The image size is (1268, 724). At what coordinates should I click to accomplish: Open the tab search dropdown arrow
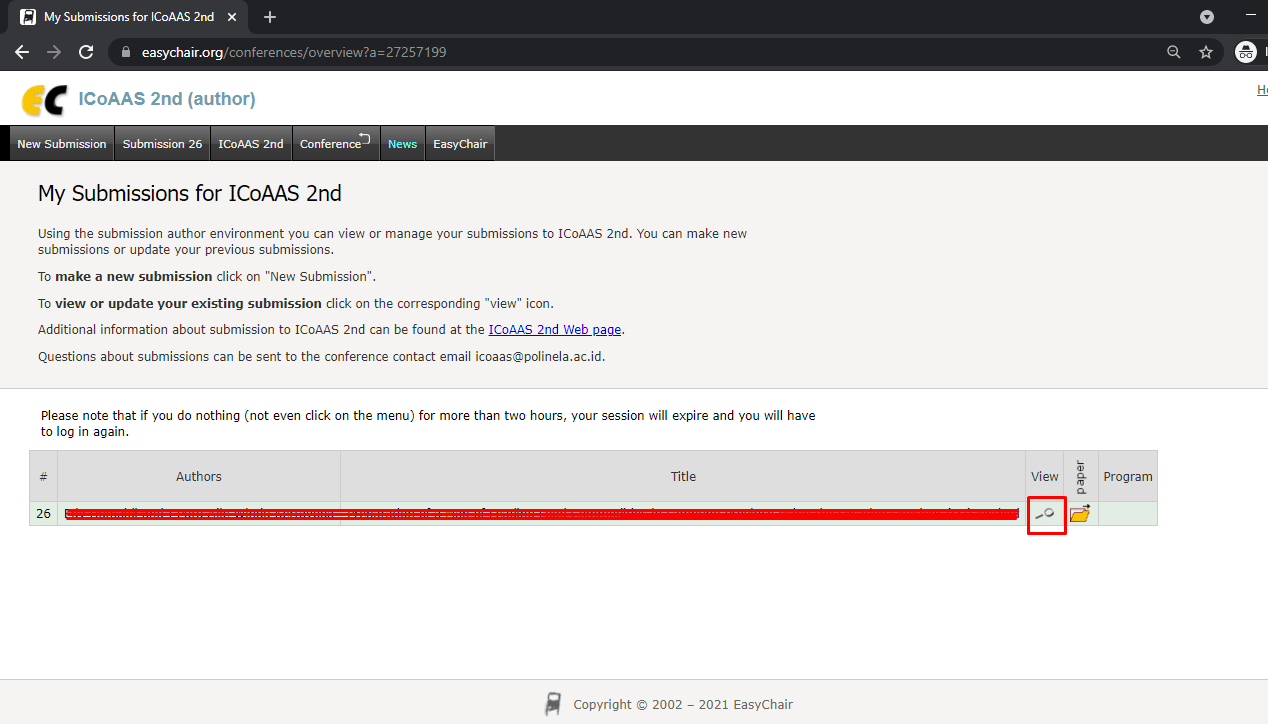(x=1207, y=17)
